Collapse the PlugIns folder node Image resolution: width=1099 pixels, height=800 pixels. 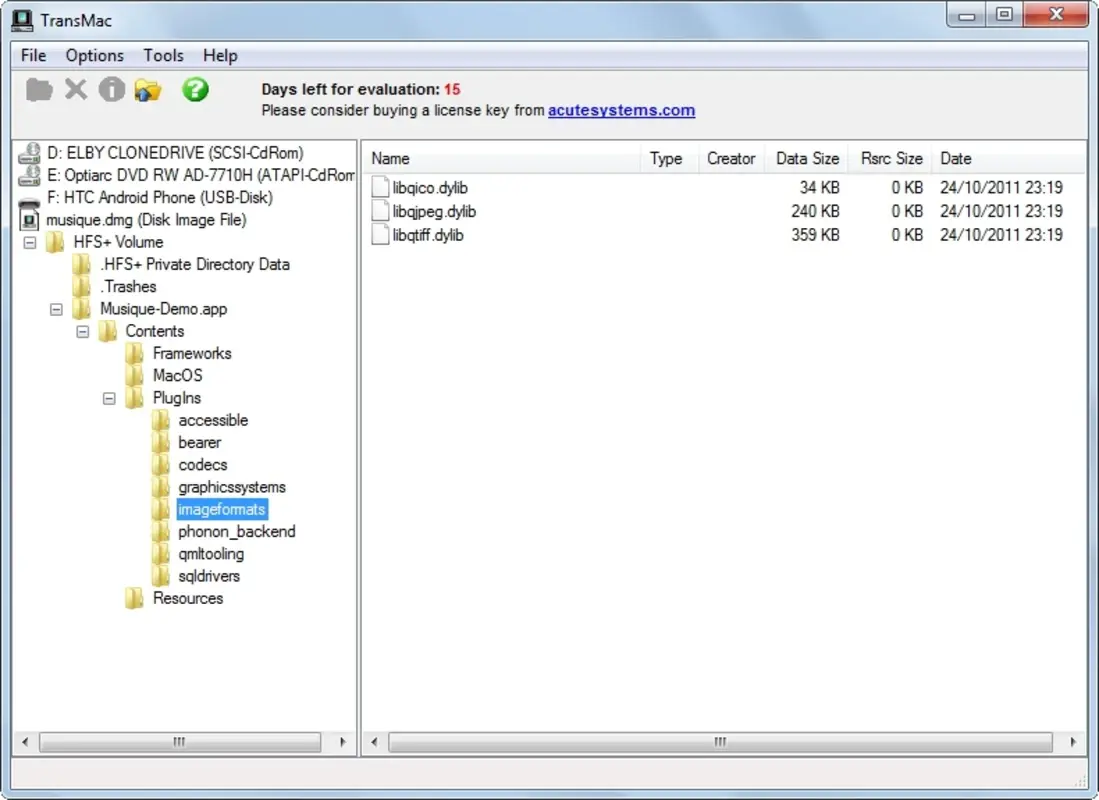click(109, 397)
